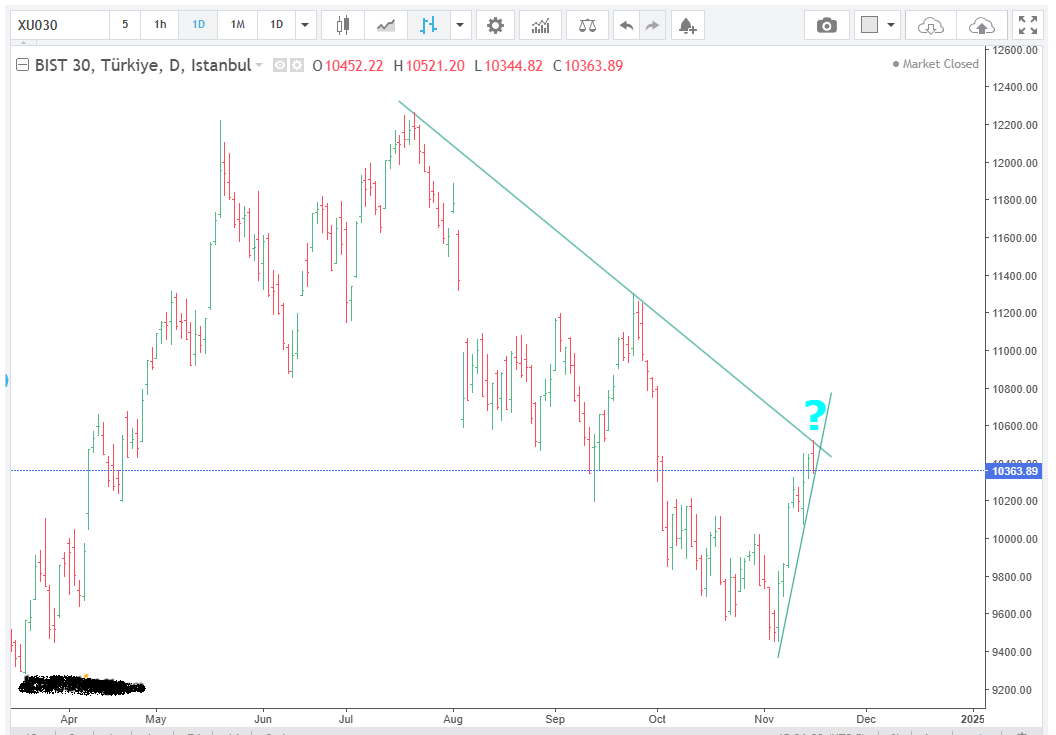Select the 1M interval

pos(237,25)
